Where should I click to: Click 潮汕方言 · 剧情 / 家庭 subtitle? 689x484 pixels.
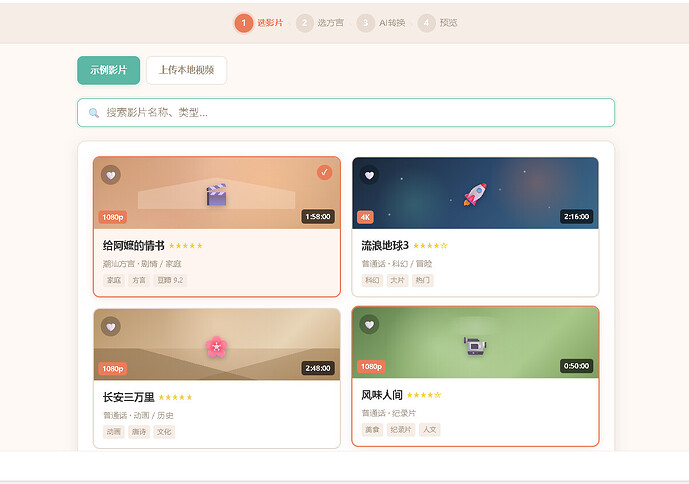[x=142, y=264]
